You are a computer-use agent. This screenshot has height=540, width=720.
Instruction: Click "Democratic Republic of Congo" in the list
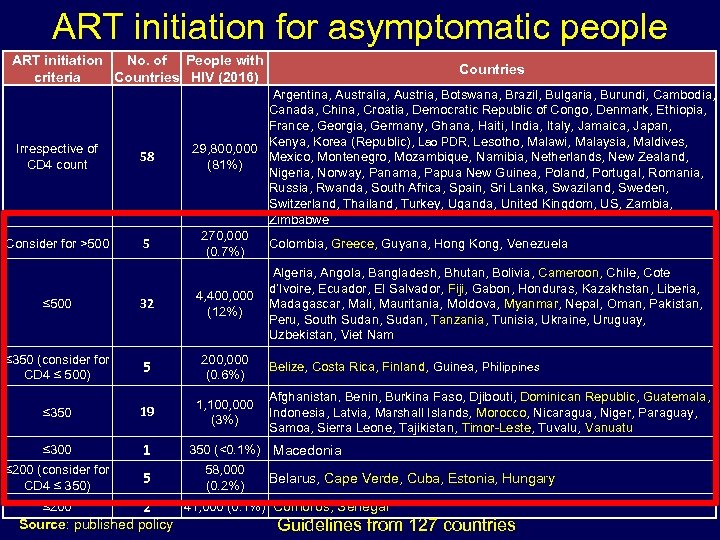(500, 110)
